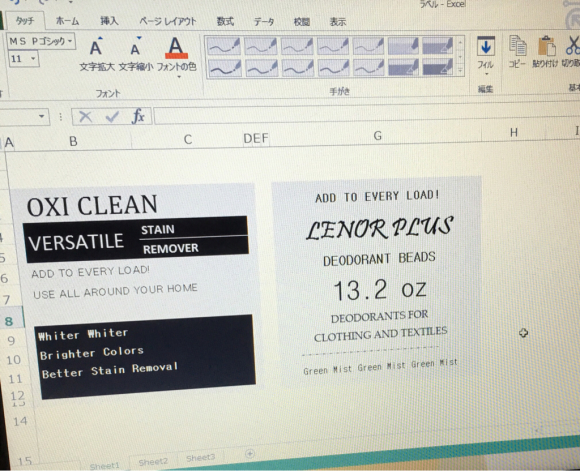Click the 13.2 oz text
Viewport: 580px width, 471px height.
tap(380, 290)
